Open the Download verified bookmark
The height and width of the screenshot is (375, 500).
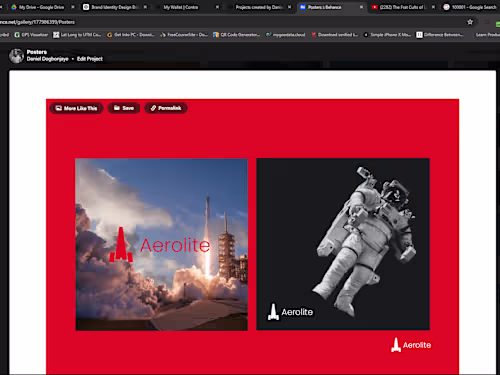(x=335, y=35)
